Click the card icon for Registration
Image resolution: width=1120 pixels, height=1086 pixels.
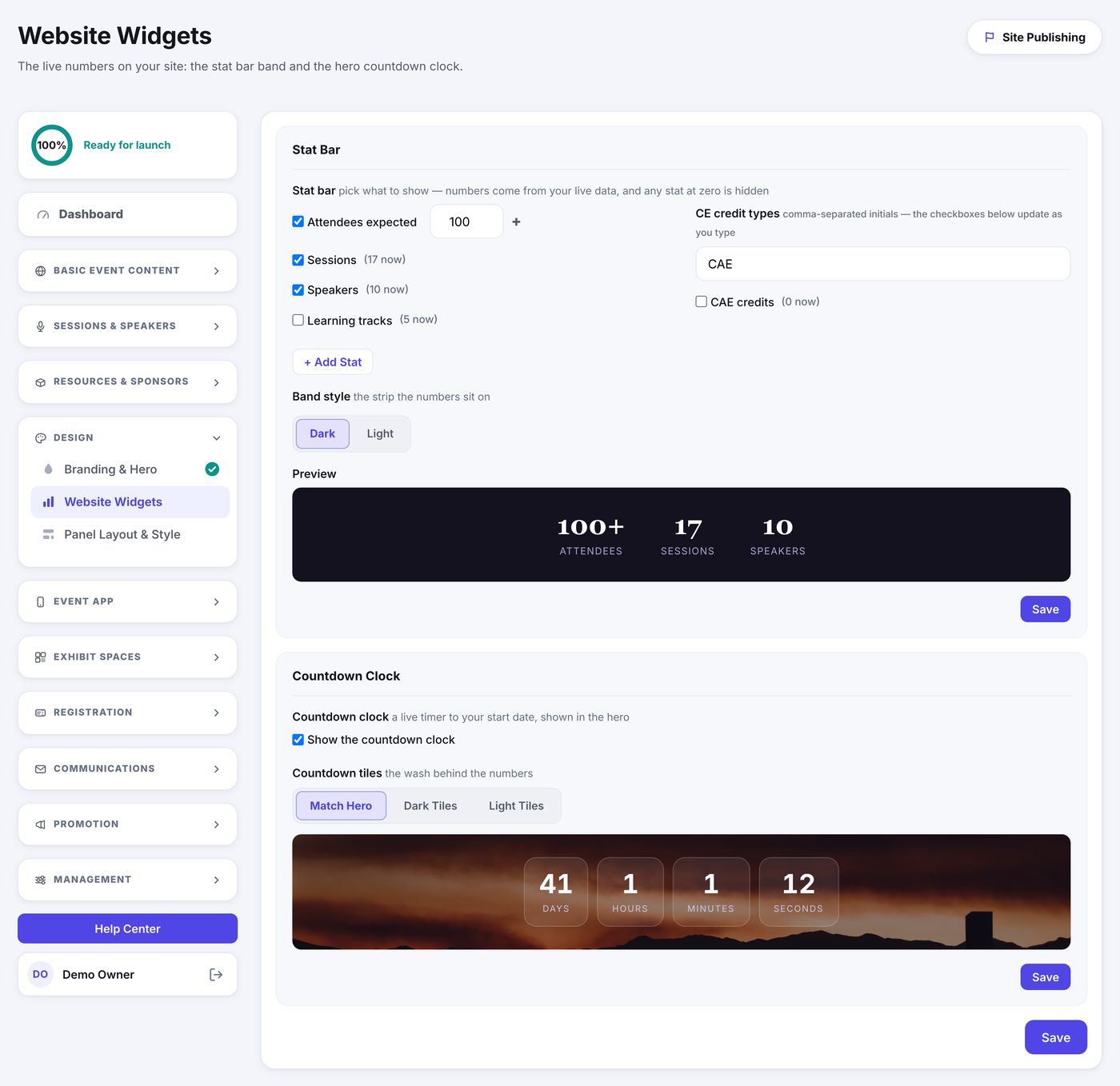[x=40, y=713]
